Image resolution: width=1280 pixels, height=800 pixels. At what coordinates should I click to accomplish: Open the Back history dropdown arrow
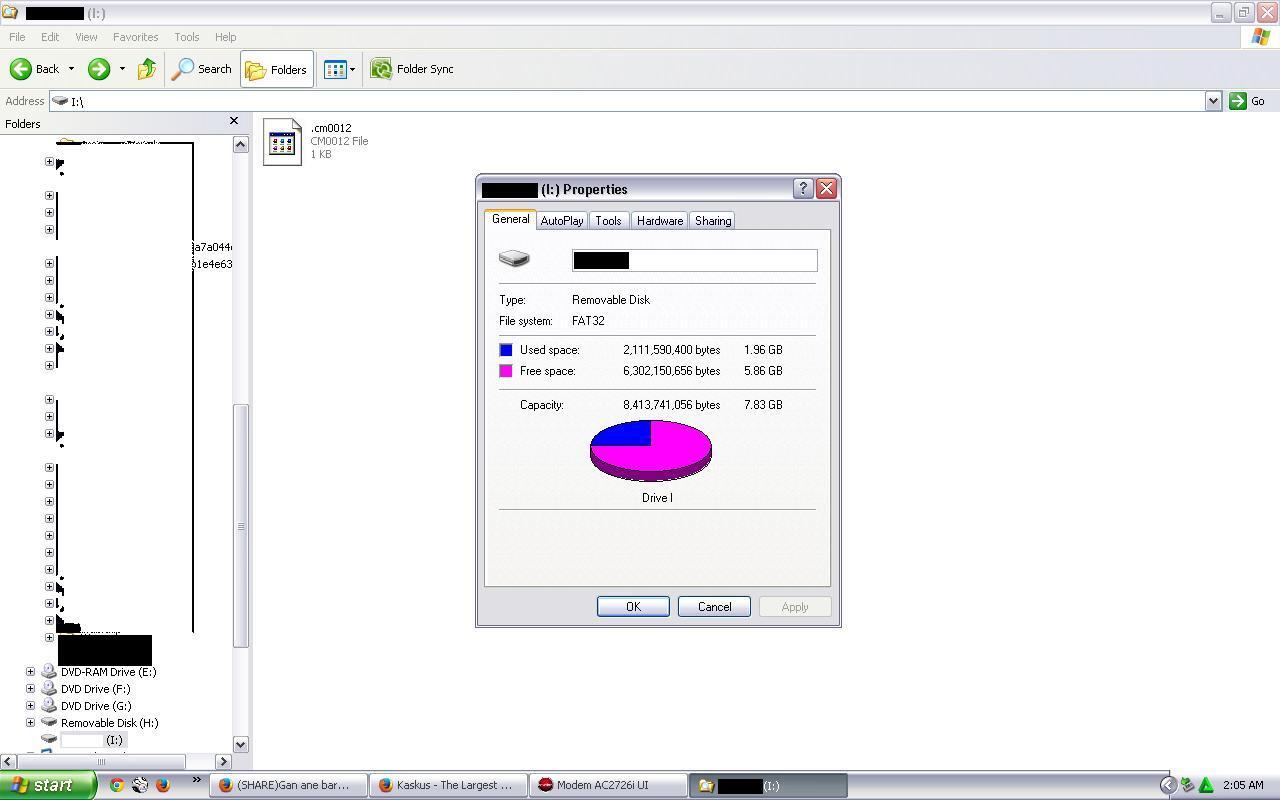71,69
